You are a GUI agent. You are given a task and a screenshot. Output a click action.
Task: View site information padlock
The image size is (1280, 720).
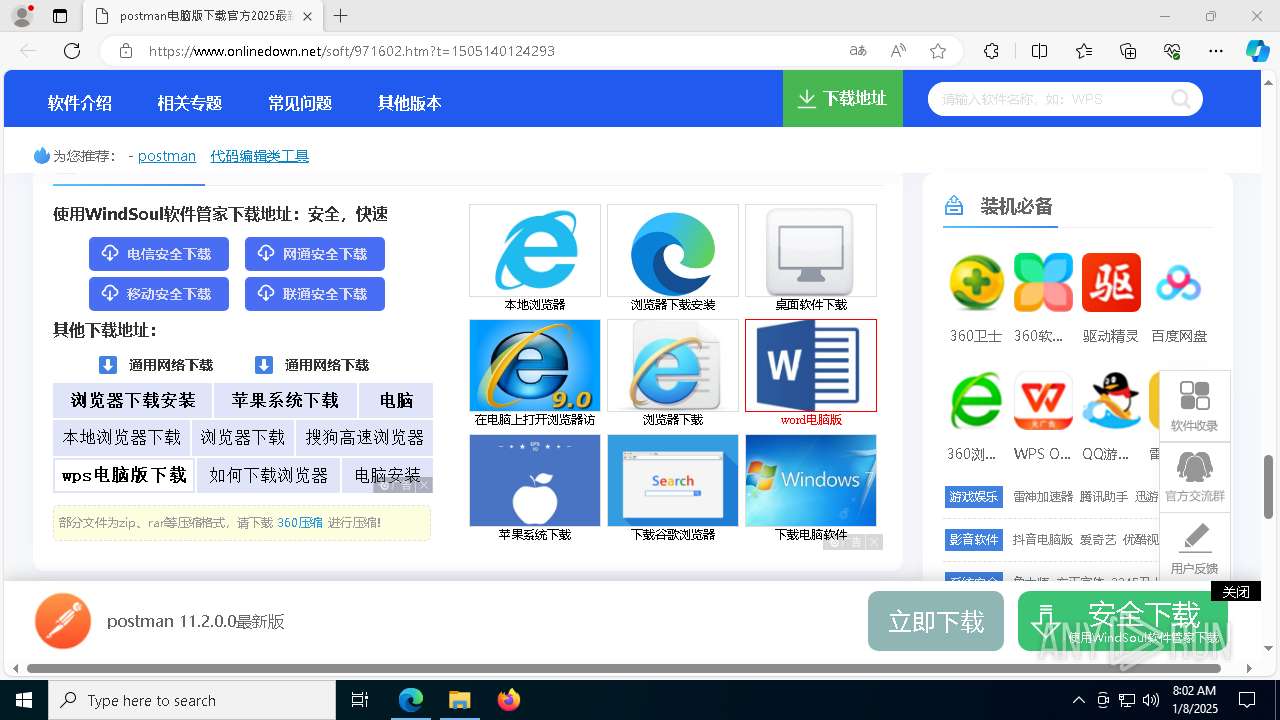point(125,51)
